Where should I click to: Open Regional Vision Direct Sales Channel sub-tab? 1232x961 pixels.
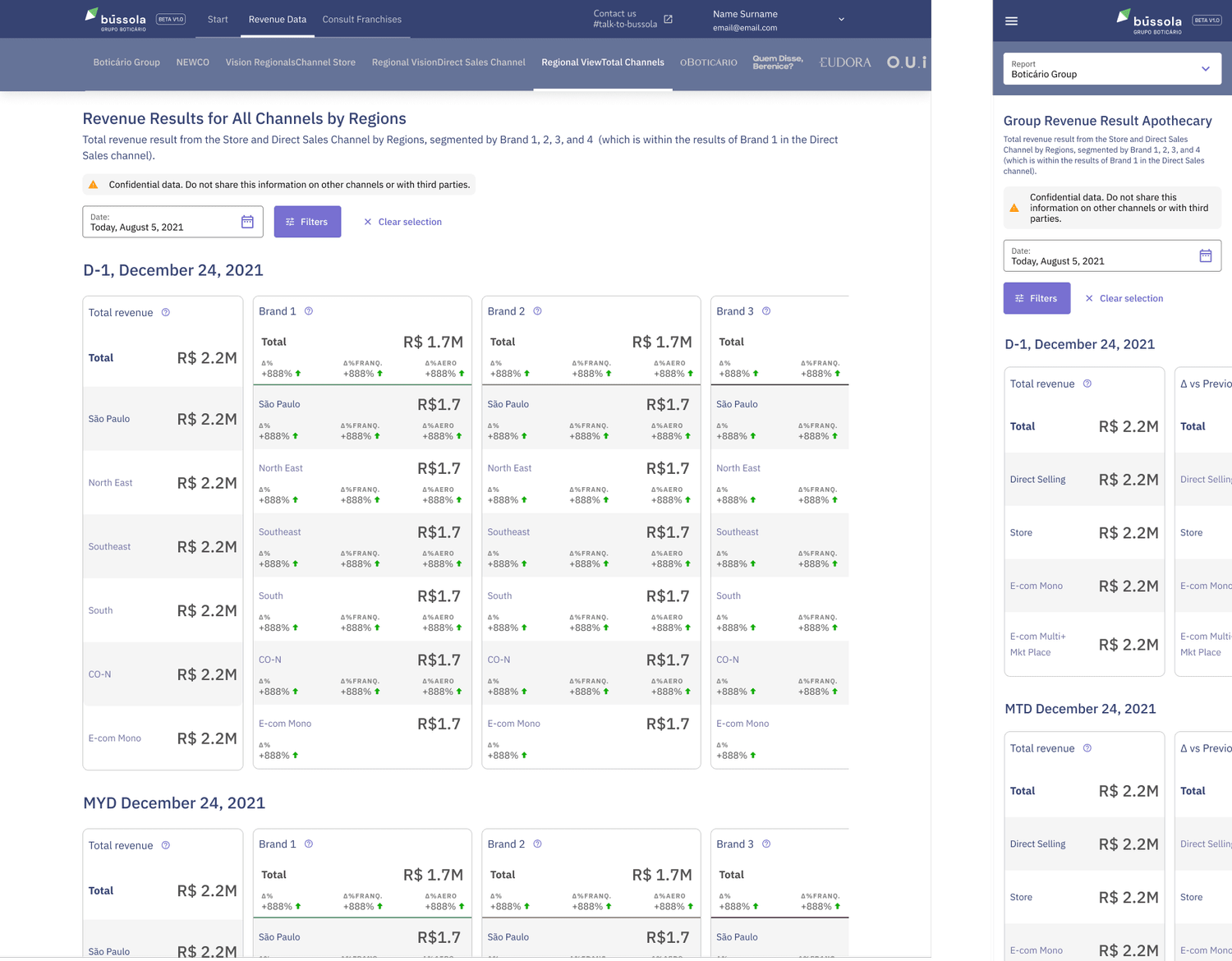pyautogui.click(x=448, y=62)
